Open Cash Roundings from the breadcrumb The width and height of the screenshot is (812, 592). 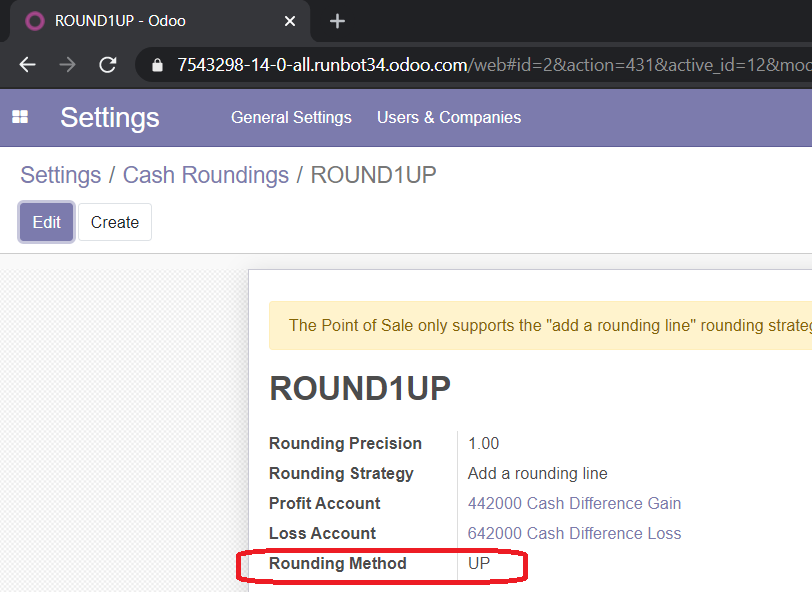tap(206, 175)
